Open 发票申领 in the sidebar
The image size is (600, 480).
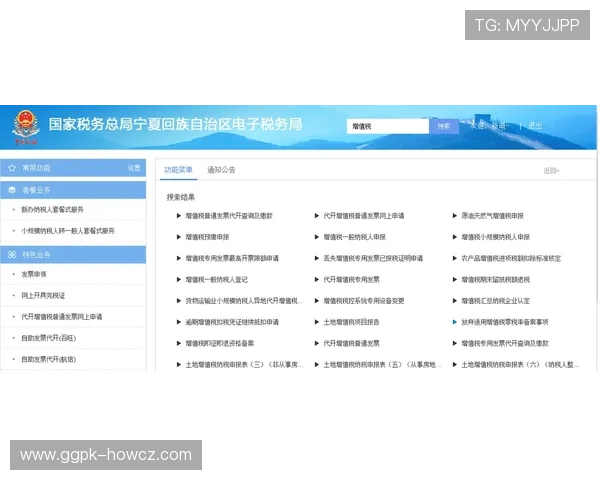click(34, 274)
